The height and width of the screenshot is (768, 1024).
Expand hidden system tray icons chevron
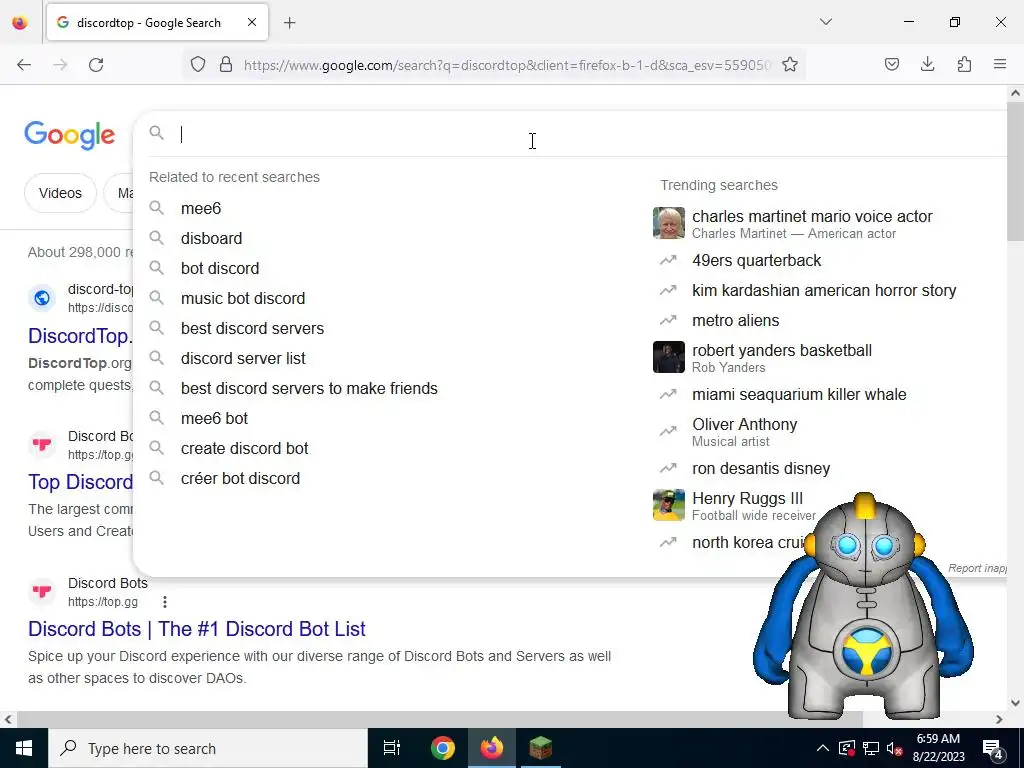click(x=823, y=748)
